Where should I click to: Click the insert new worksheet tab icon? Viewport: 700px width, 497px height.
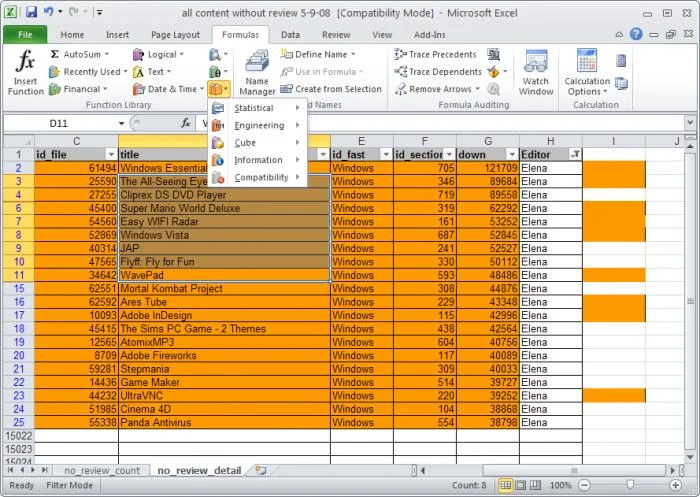(x=261, y=470)
